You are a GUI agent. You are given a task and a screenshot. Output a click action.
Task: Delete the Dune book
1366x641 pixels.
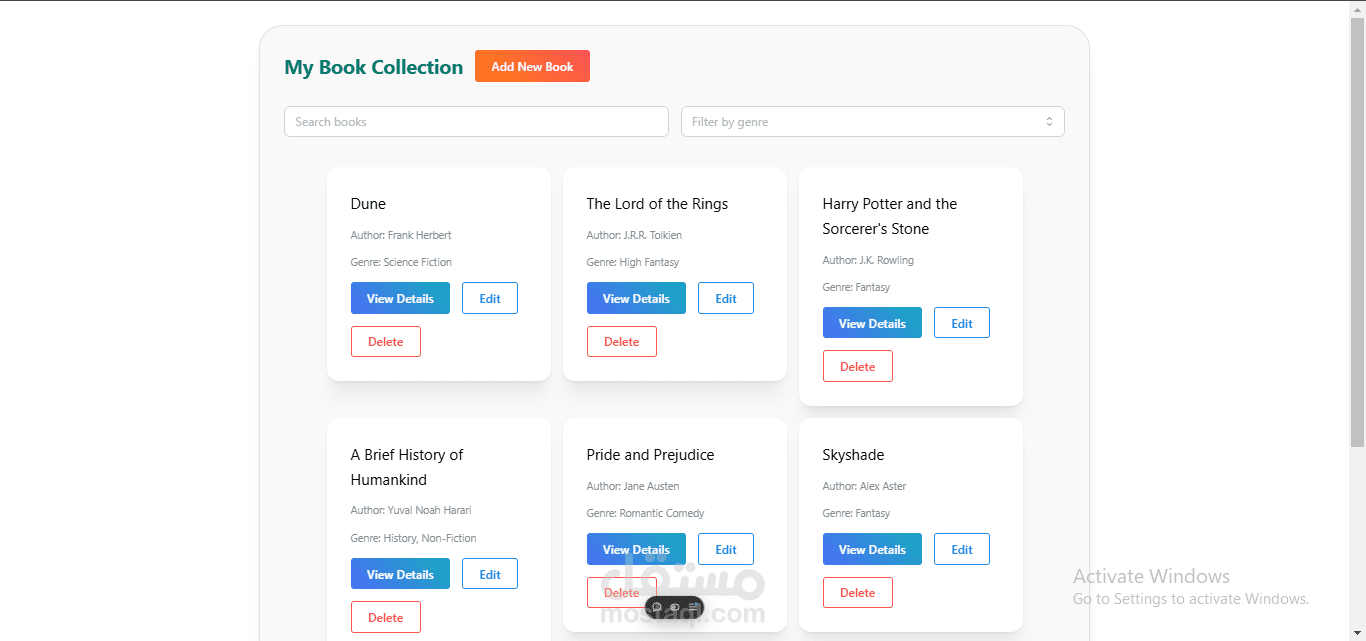386,341
